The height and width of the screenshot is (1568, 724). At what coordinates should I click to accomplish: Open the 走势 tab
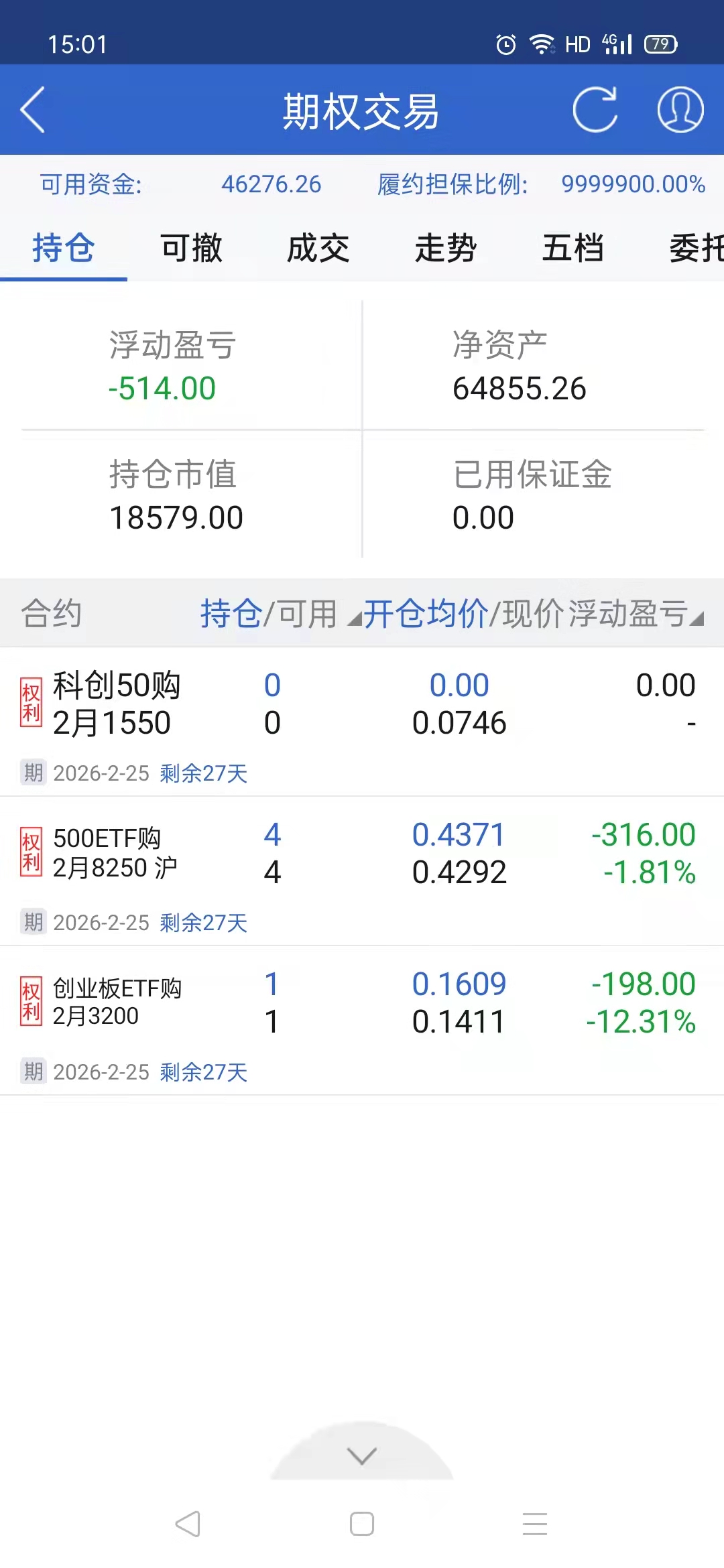(446, 248)
